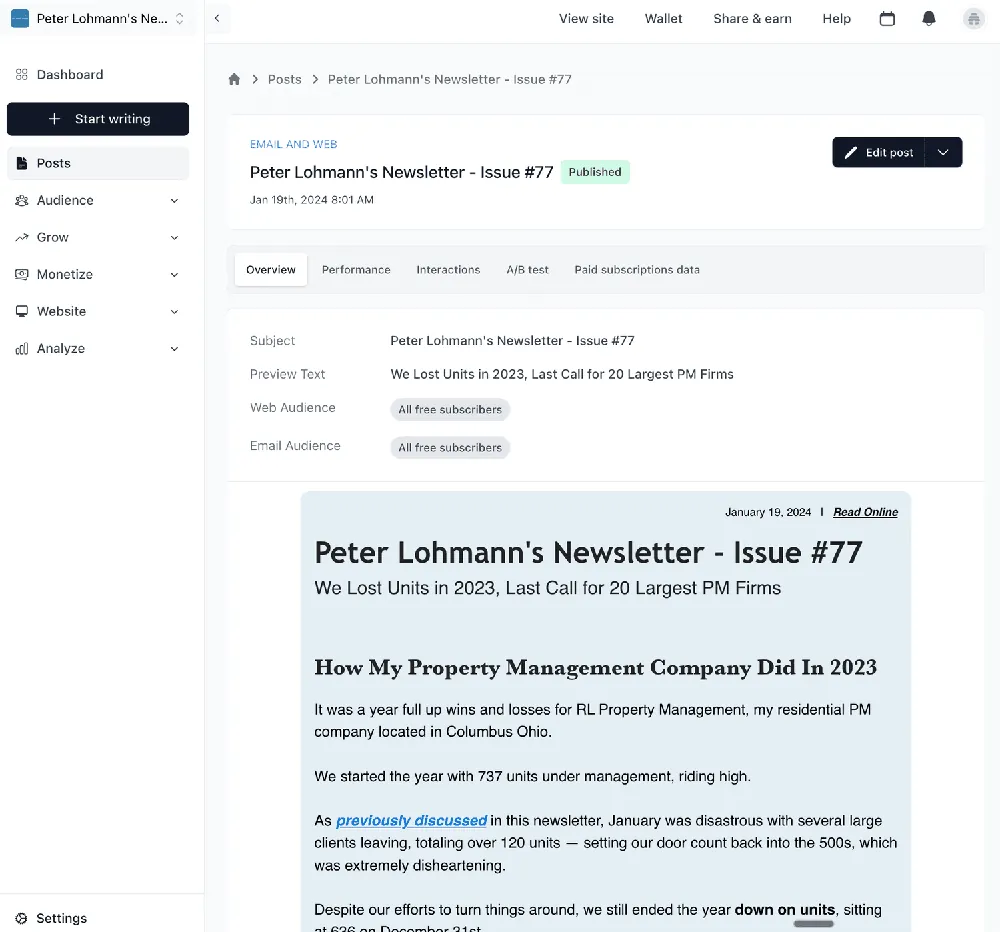Open notifications bell icon

[929, 18]
